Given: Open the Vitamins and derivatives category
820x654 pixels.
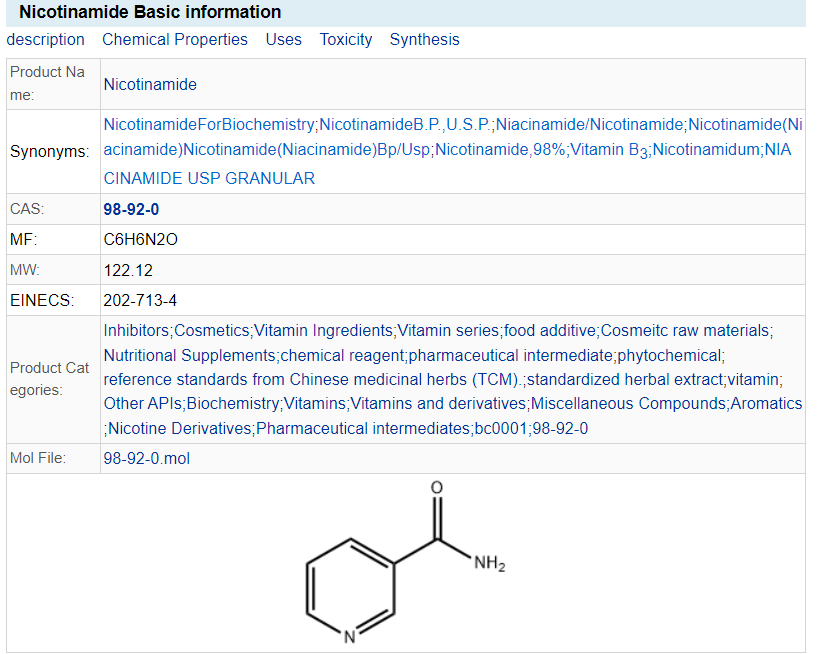Looking at the screenshot, I should point(438,404).
